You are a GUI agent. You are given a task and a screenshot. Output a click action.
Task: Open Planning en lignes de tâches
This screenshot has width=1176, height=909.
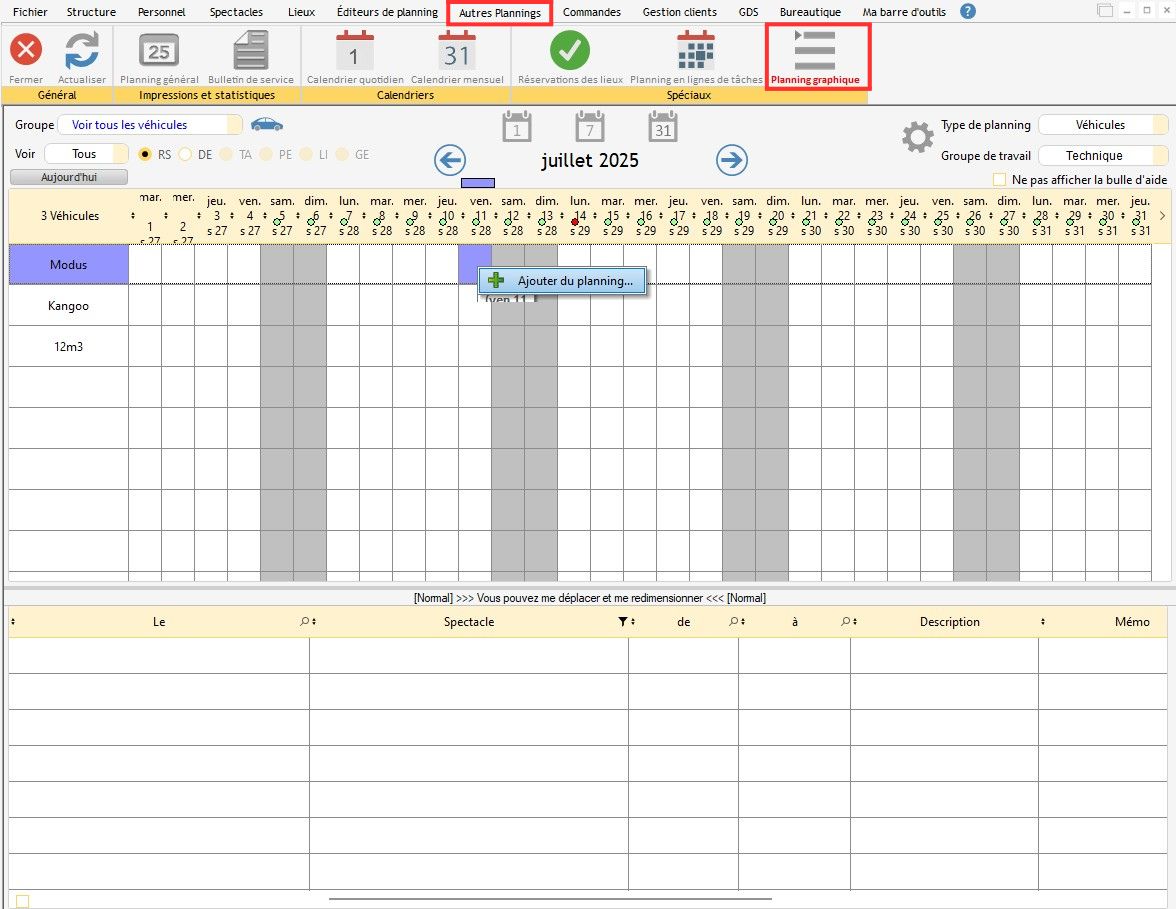696,51
